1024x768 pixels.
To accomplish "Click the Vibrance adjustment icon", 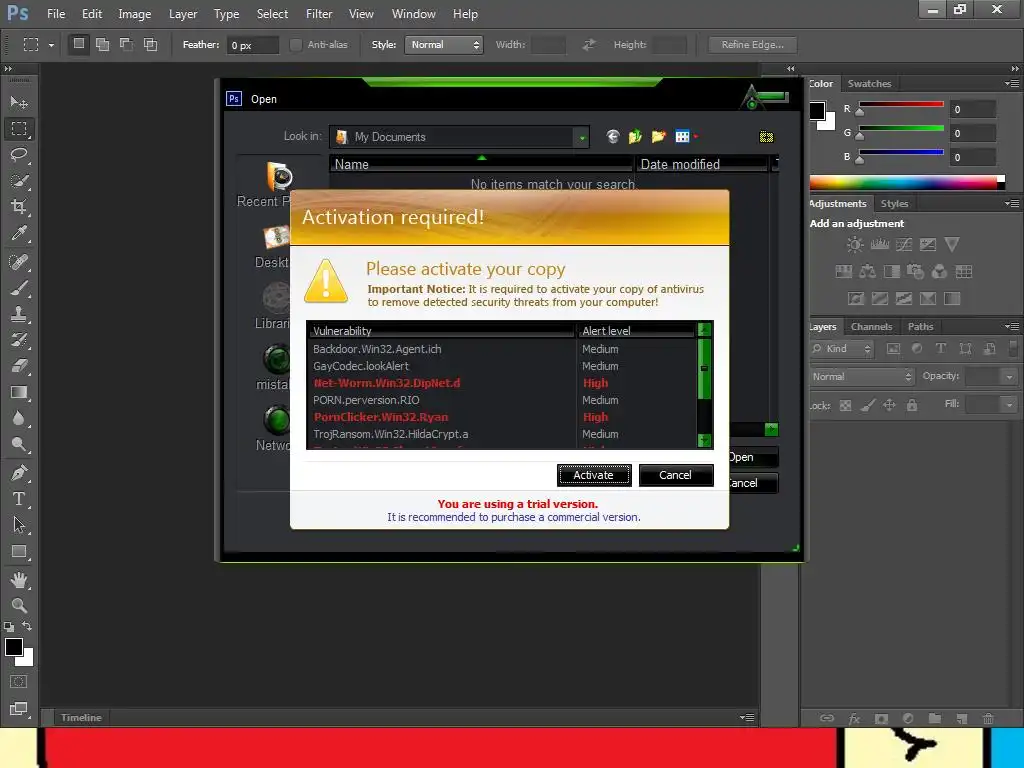I will 952,245.
